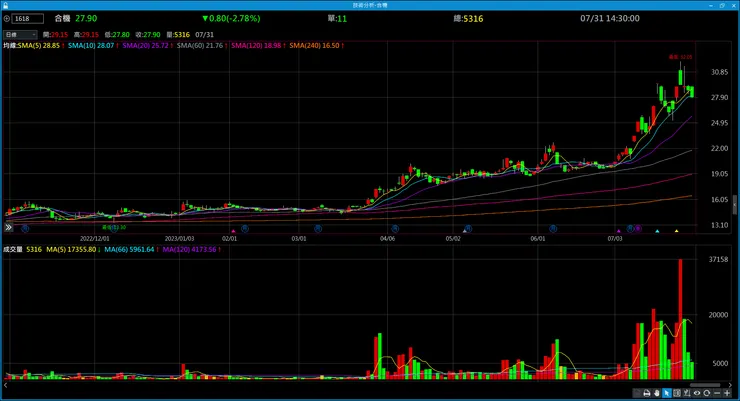Click the blue circle event marker near 03/01
The width and height of the screenshot is (740, 401).
coord(318,229)
